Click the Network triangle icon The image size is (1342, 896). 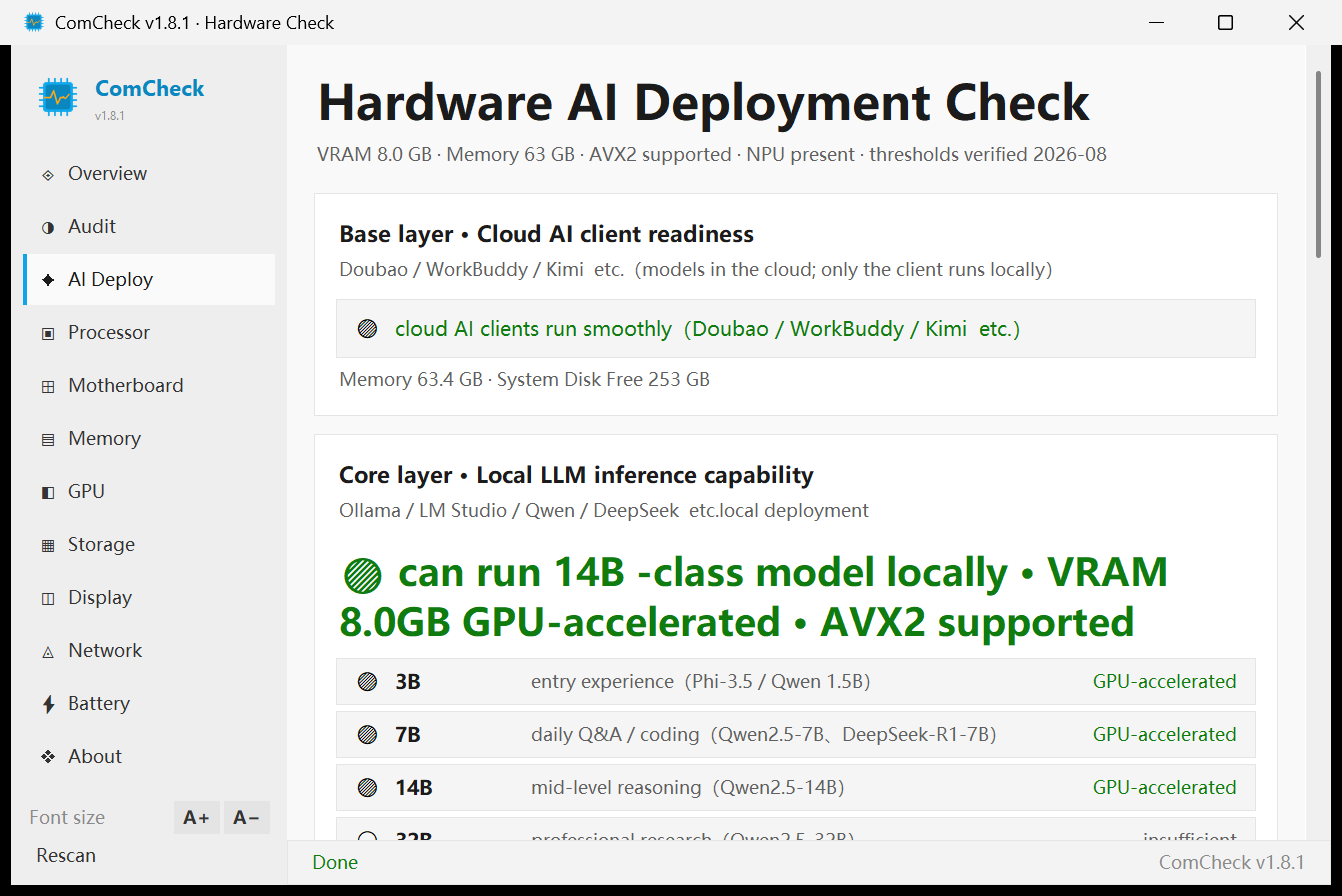point(48,652)
